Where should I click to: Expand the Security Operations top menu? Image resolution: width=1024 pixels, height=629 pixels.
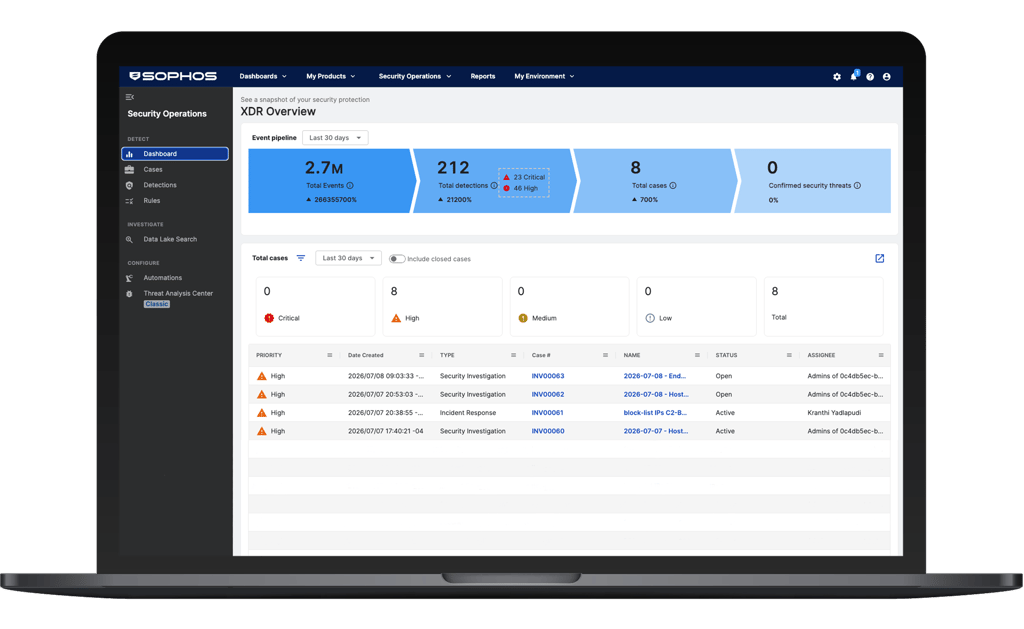pyautogui.click(x=415, y=76)
